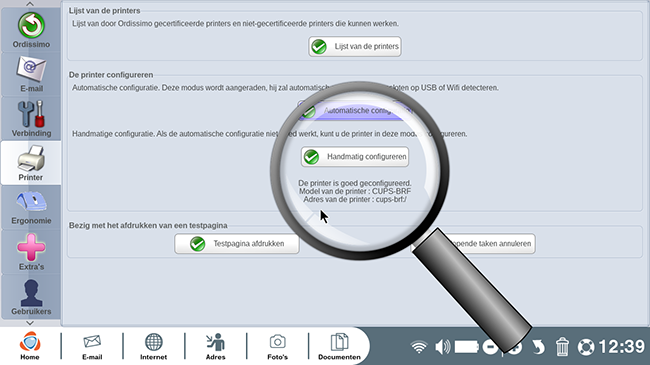Open the trash bin icon

pos(562,347)
